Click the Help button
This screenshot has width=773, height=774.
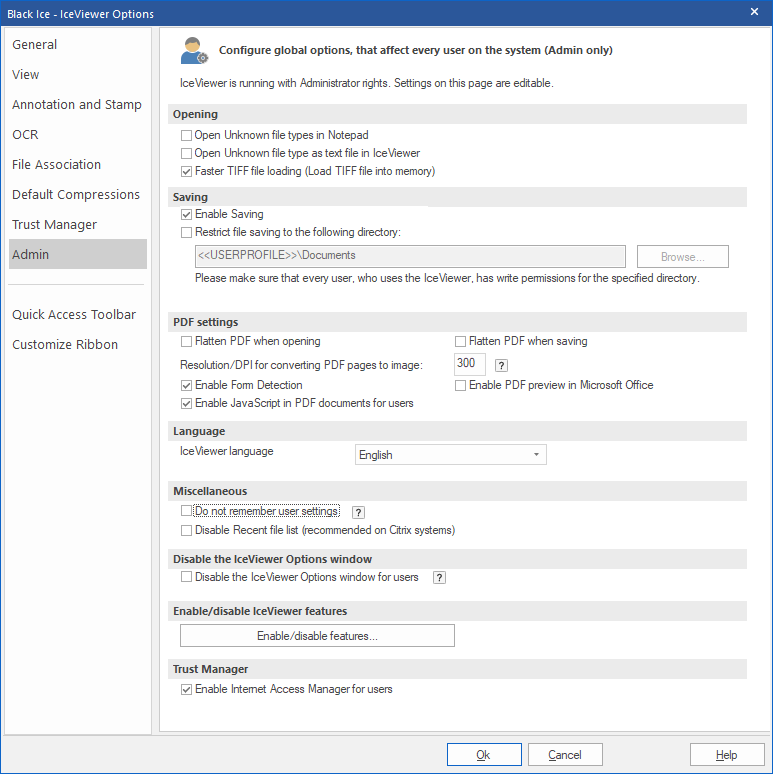[x=727, y=755]
